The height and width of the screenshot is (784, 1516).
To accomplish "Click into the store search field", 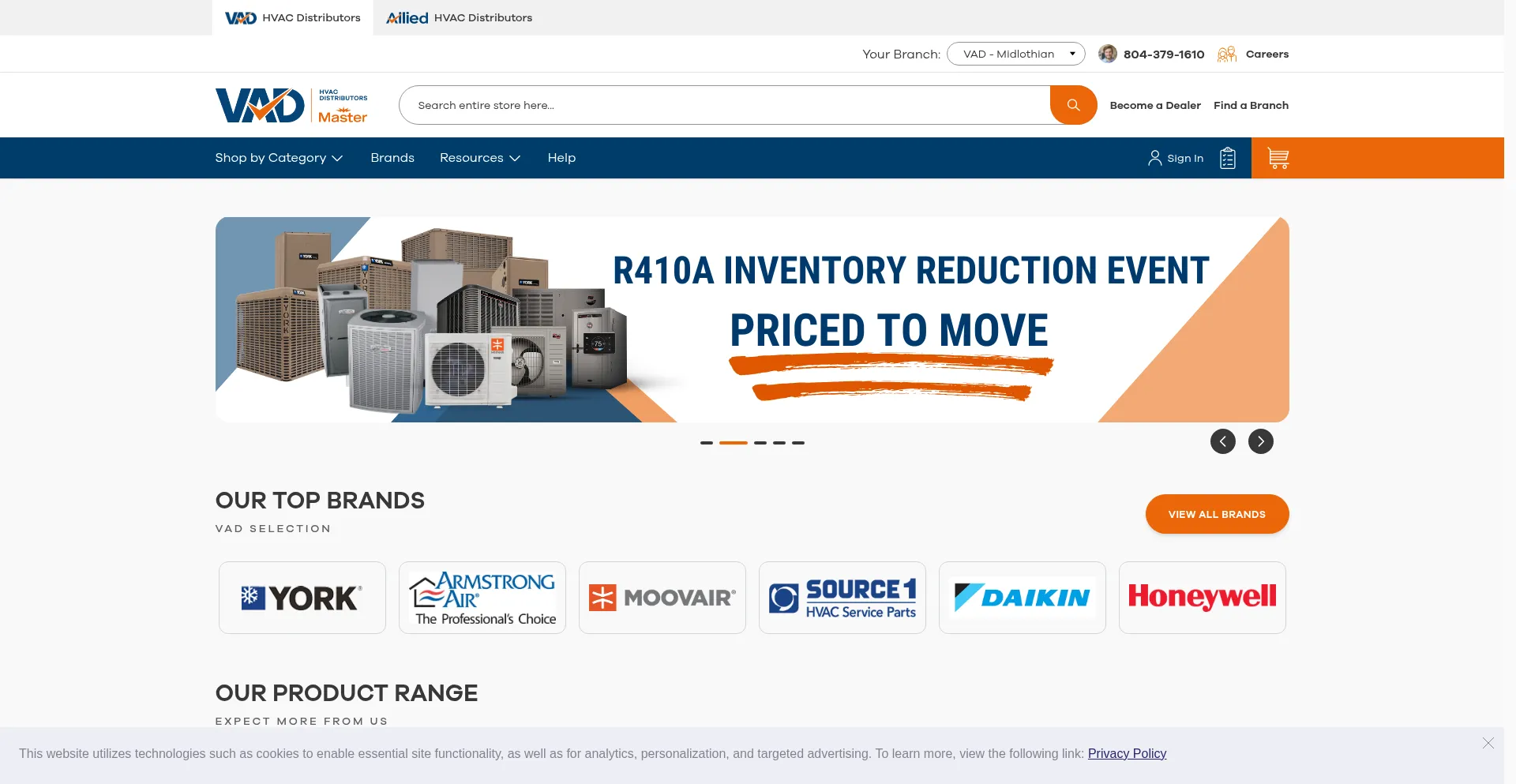I will (724, 105).
